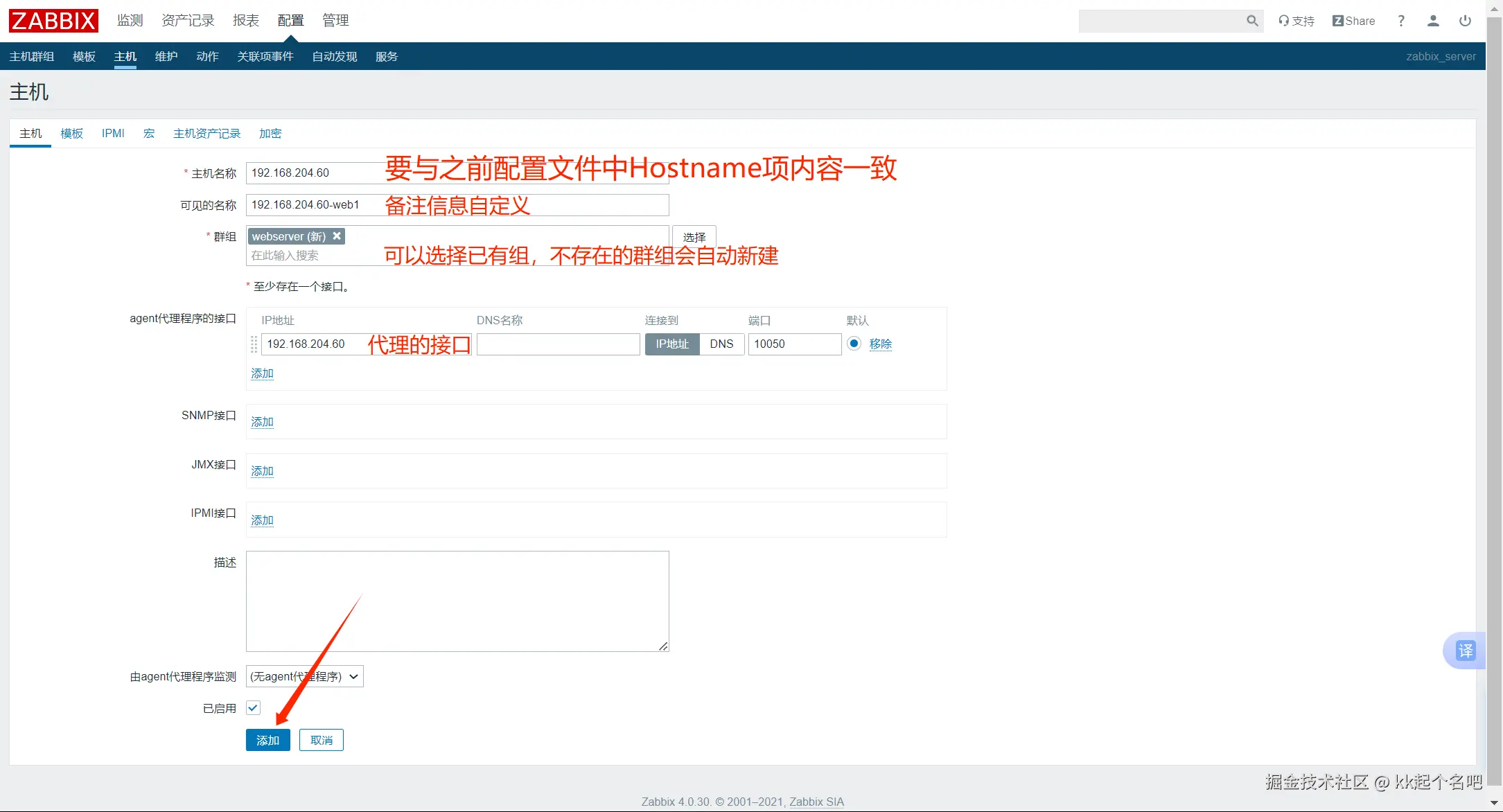Screen dimensions: 1503x812
Task: Open the 配置 top menu
Action: tap(290, 21)
